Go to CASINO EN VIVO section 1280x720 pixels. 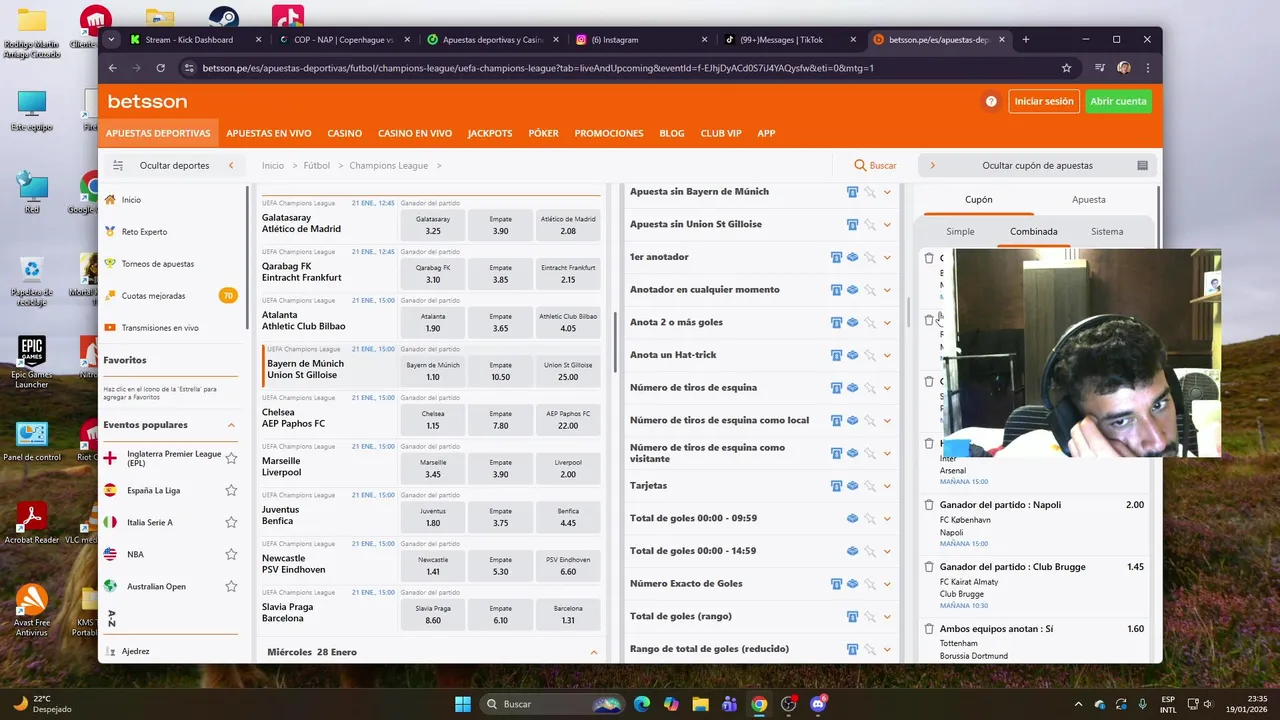coord(415,133)
